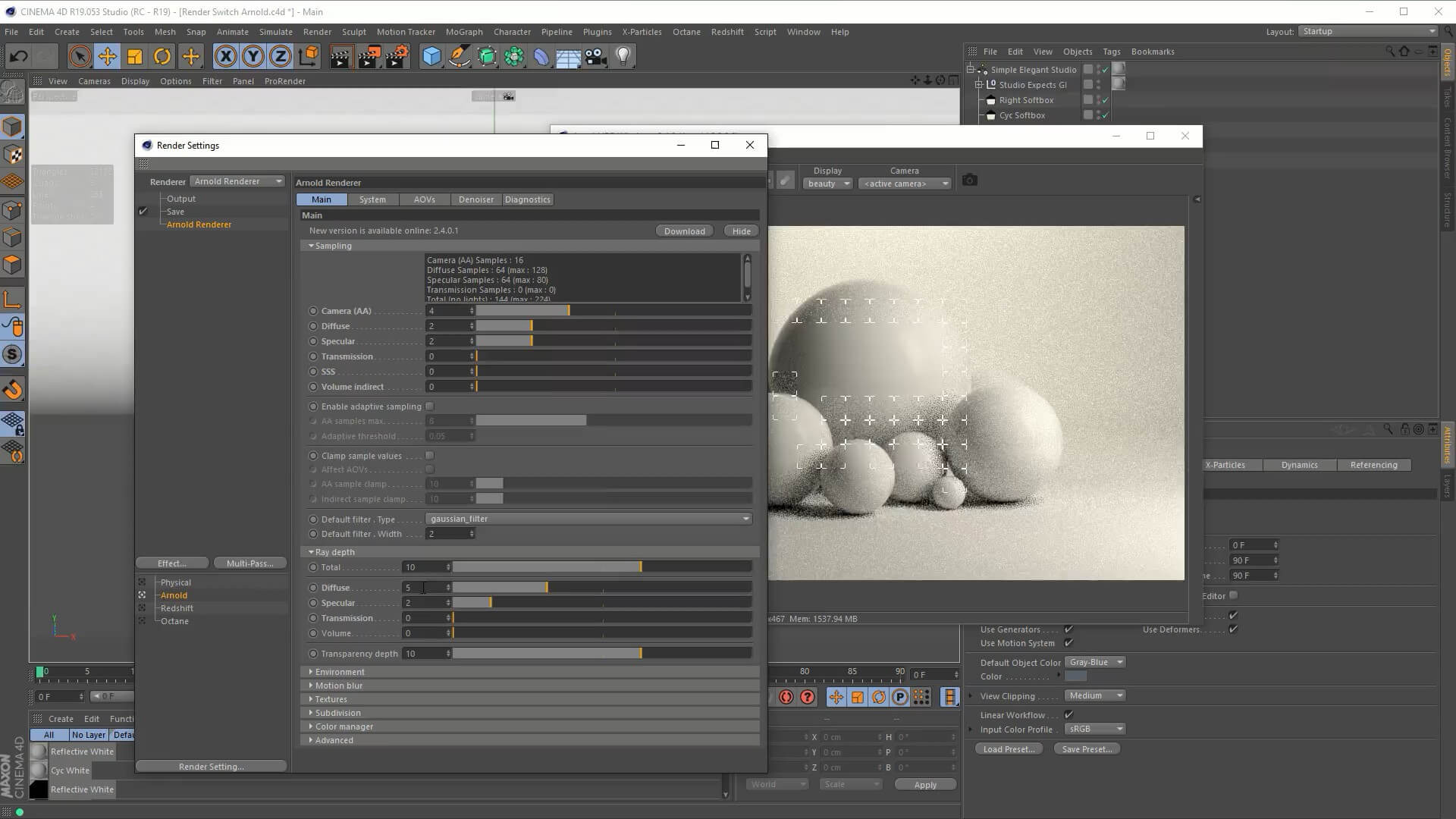The height and width of the screenshot is (819, 1456).
Task: Enable adaptive sampling checkbox
Action: [x=430, y=406]
